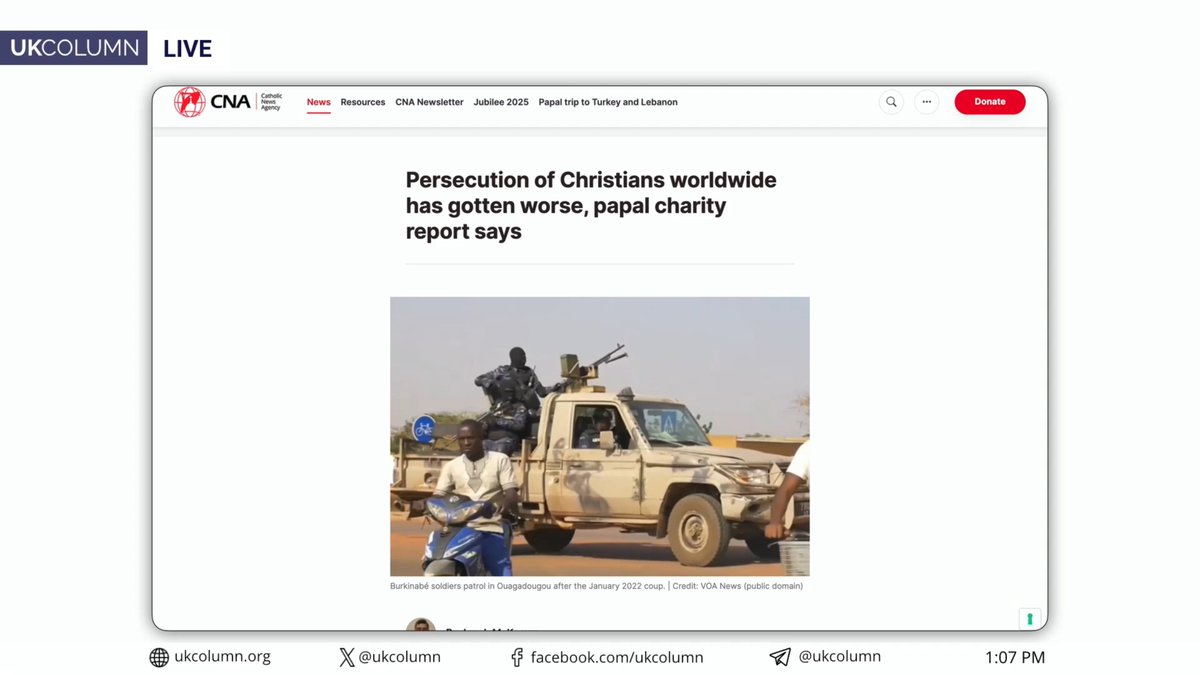Click the Facebook icon
Image resolution: width=1200 pixels, height=675 pixels.
[517, 657]
